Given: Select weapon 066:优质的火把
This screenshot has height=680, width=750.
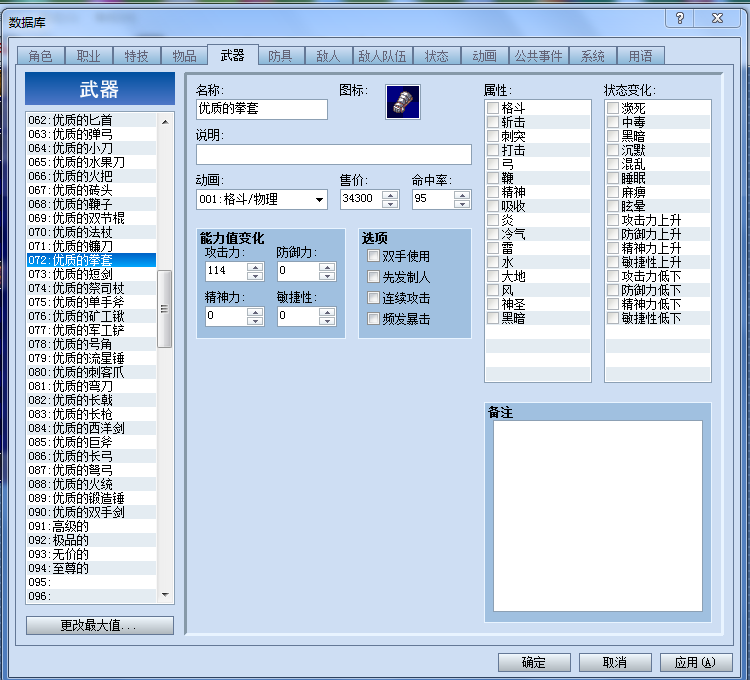Looking at the screenshot, I should coord(91,176).
